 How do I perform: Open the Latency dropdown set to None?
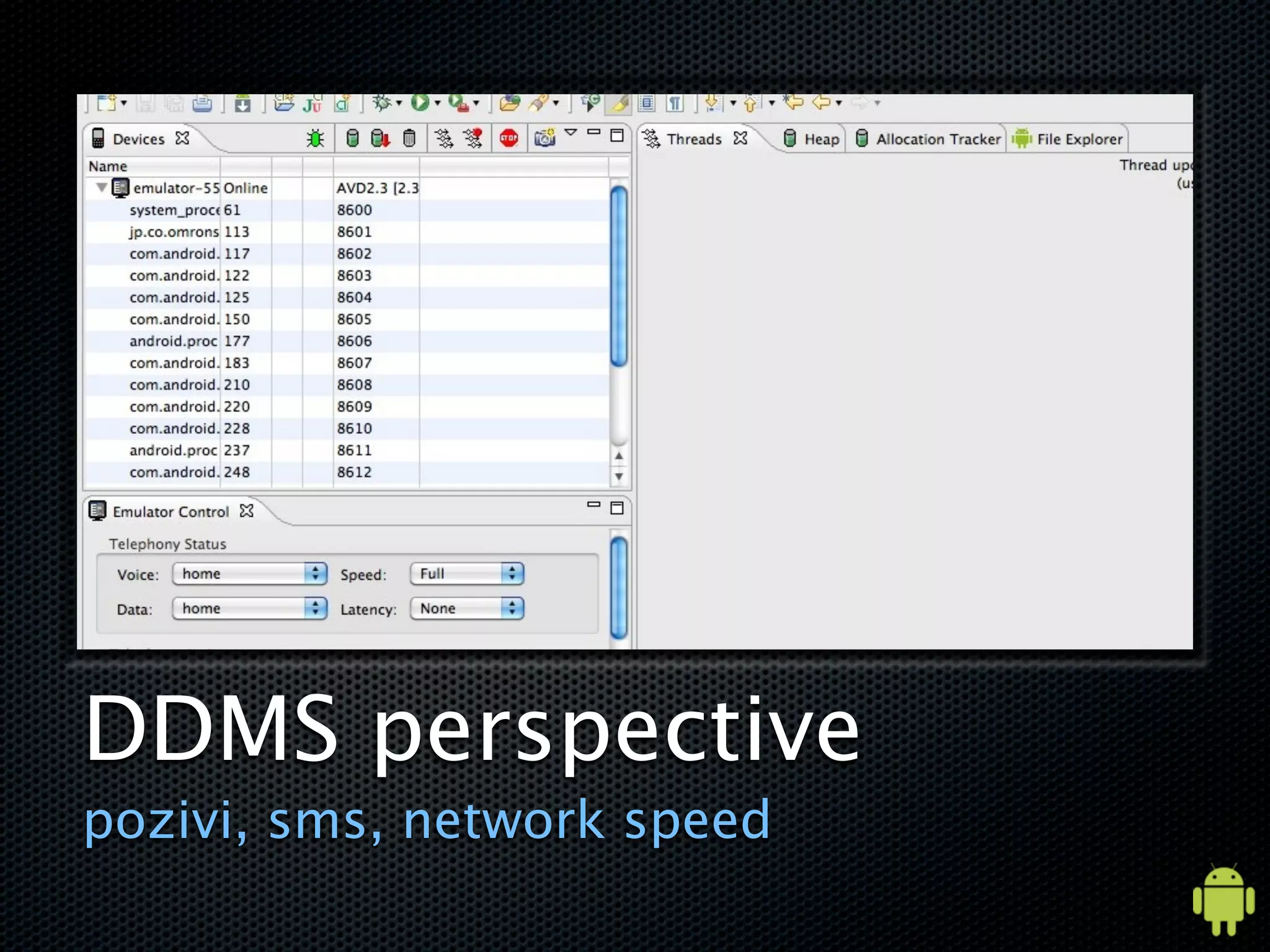467,609
